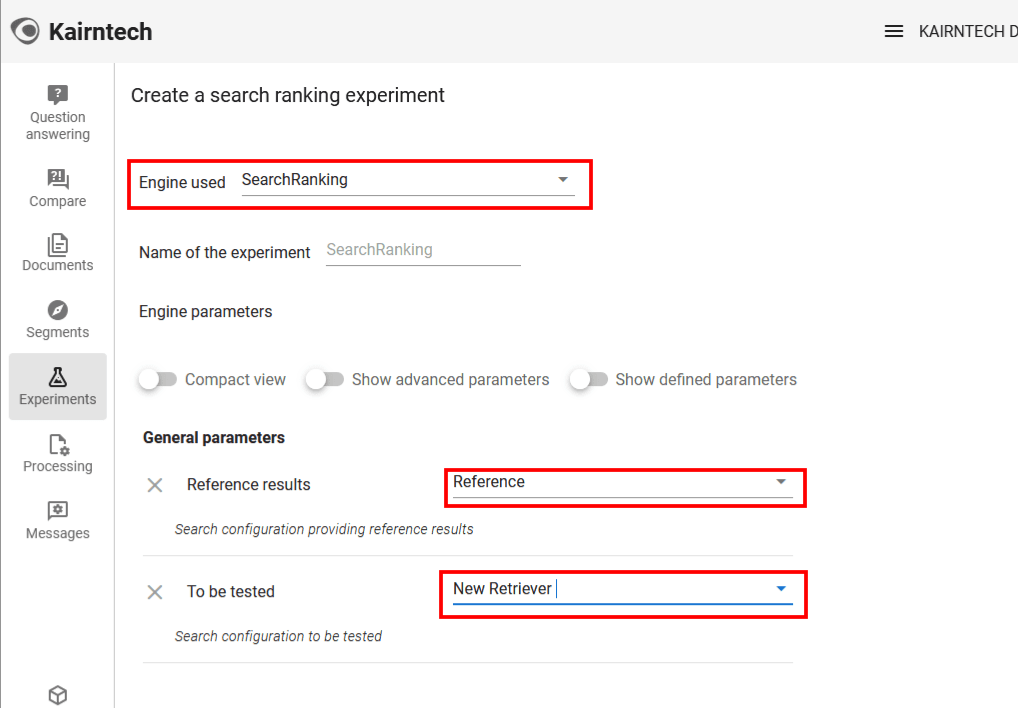Expand the Engine used dropdown
The width and height of the screenshot is (1018, 708).
click(563, 180)
